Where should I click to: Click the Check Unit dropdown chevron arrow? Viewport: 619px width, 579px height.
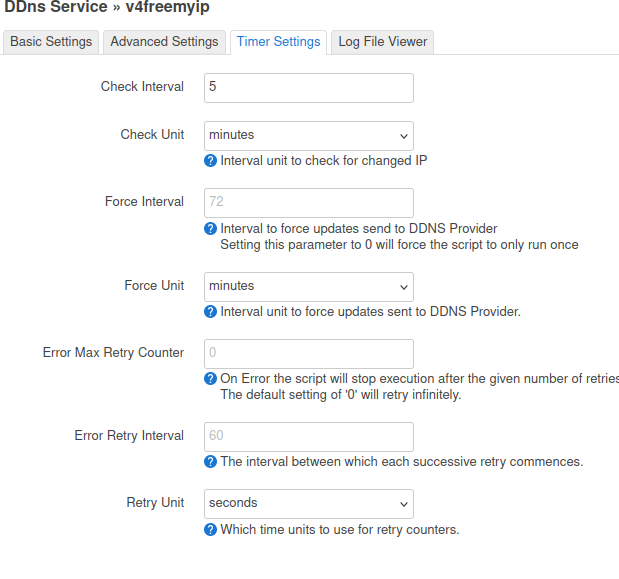click(403, 136)
